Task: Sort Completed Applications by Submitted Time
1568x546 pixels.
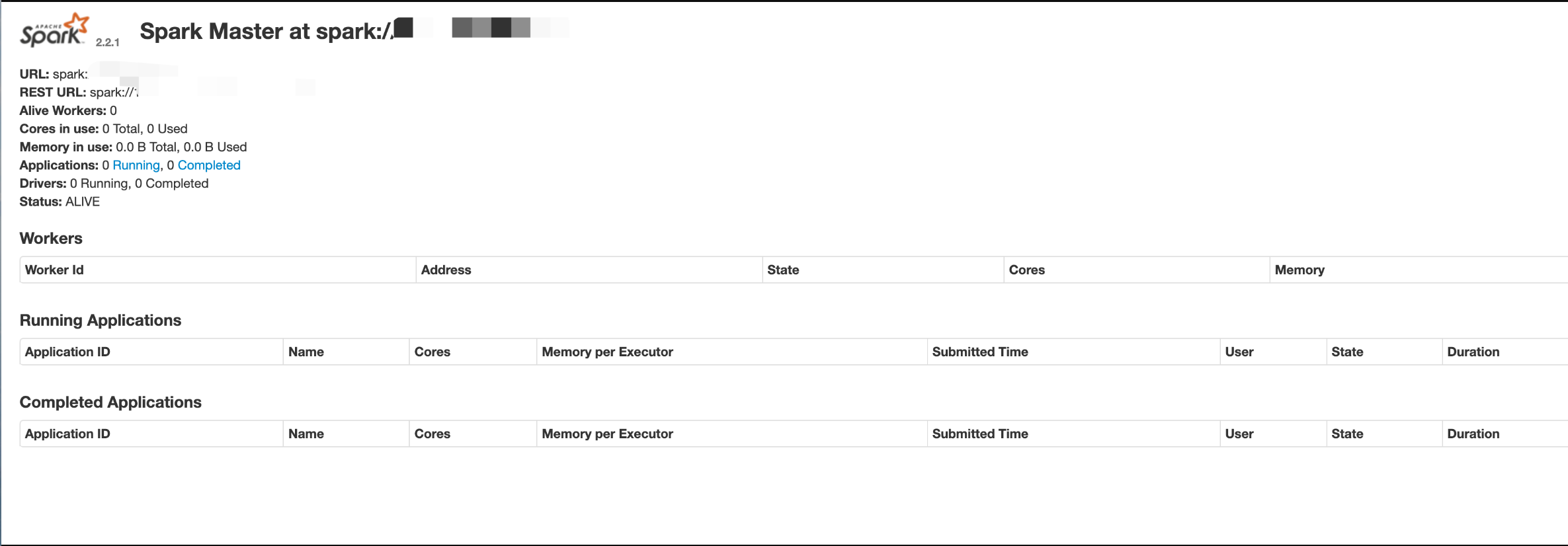Action: 980,434
